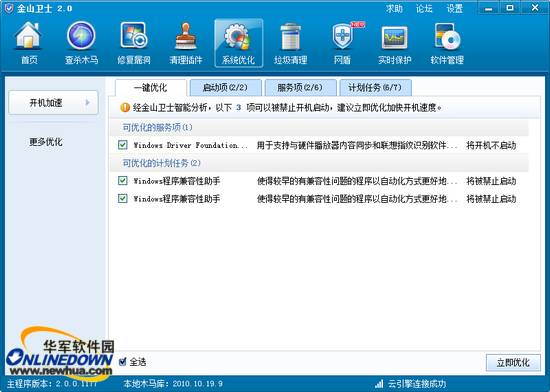Uncheck first Windows程序兼容性助手 task checkbox
This screenshot has height=392, width=550.
tap(122, 181)
